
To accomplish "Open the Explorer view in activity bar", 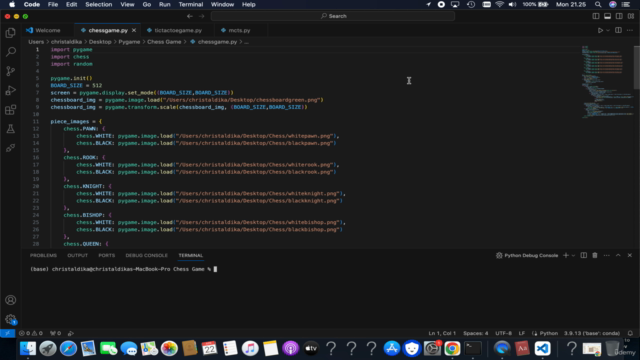I will point(11,33).
